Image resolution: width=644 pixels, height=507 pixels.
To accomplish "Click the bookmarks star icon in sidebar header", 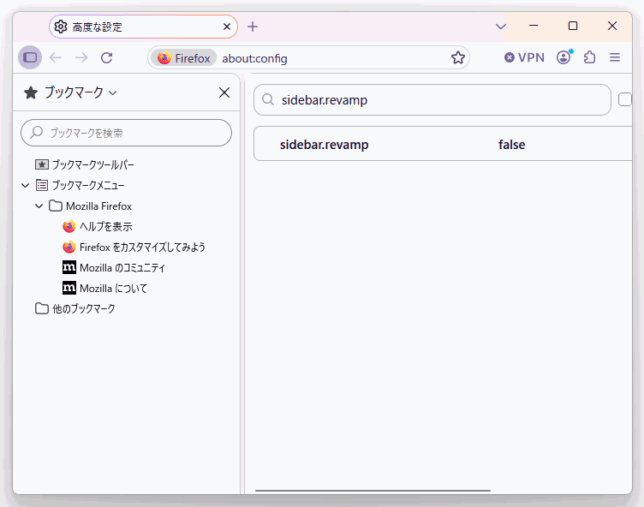I will pyautogui.click(x=31, y=92).
